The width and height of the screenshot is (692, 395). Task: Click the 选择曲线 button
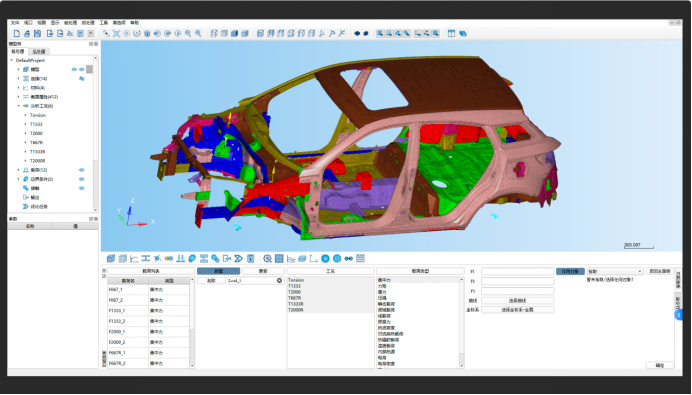[518, 301]
